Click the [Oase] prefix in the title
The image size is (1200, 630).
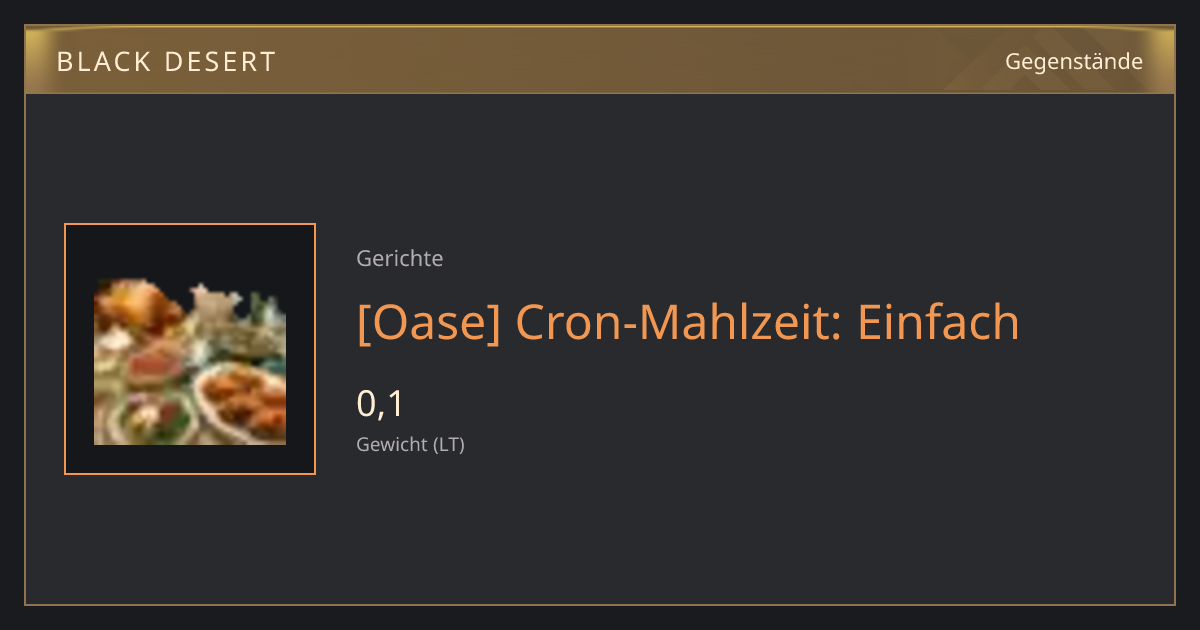click(x=428, y=323)
